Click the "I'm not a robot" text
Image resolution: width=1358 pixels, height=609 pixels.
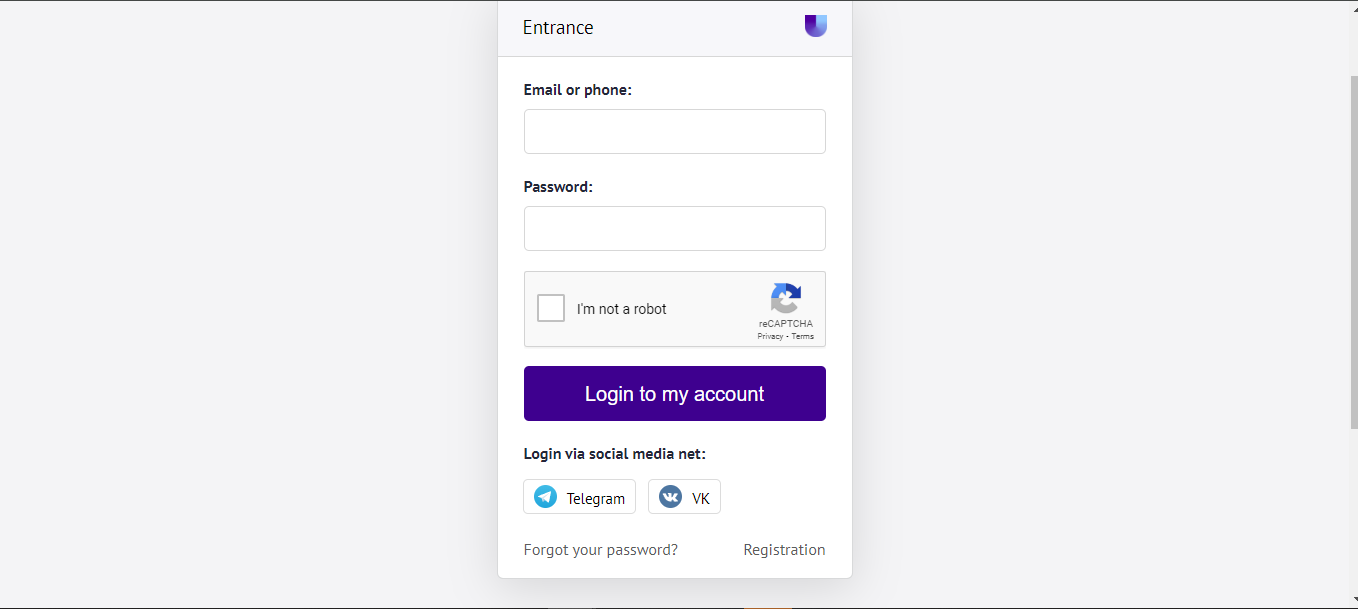tap(621, 309)
